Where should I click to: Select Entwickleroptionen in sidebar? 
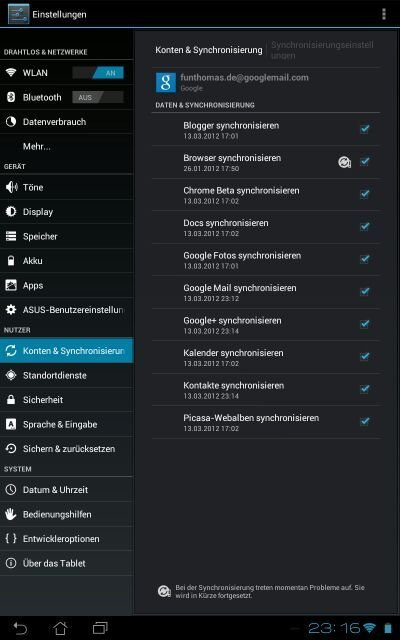tap(67, 539)
